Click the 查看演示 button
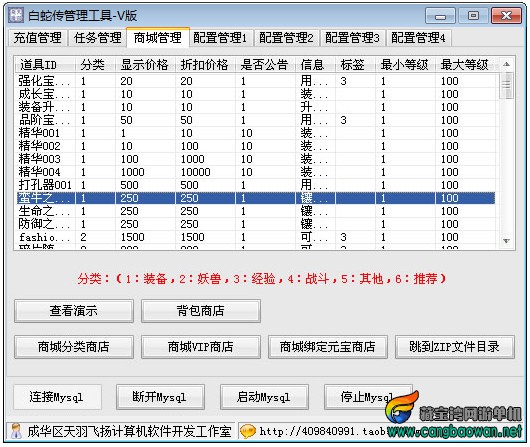This screenshot has width=530, height=447. coord(74,310)
